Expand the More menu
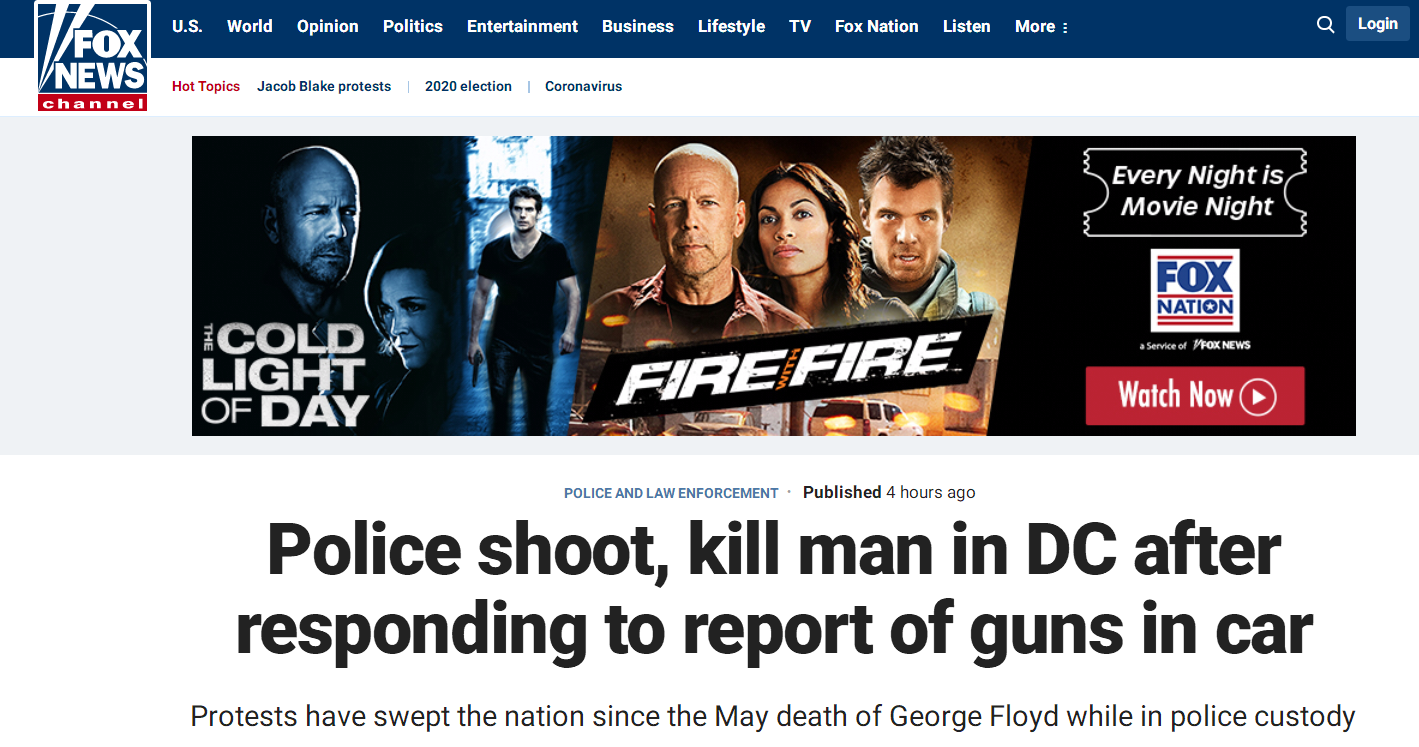 click(1042, 27)
